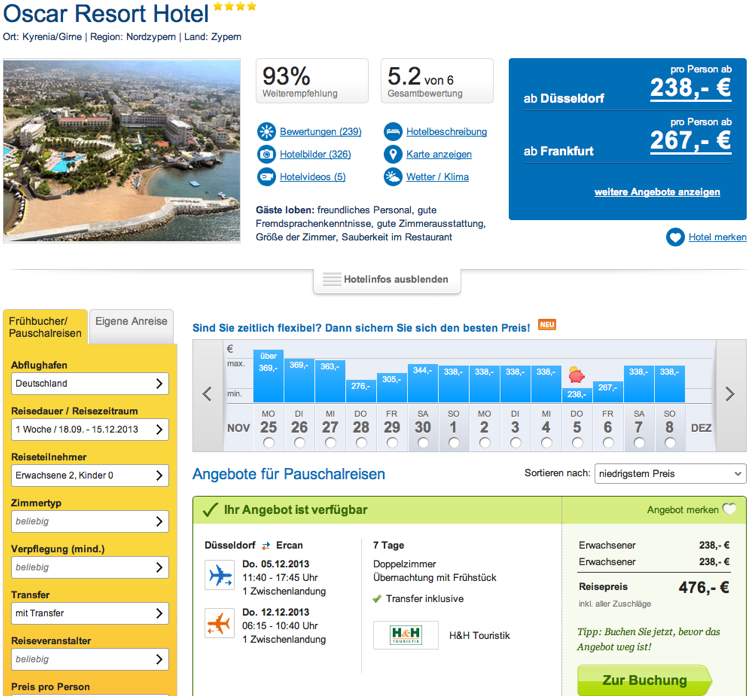Switch to Eigene Anreise tab
The width and height of the screenshot is (750, 696).
(x=131, y=326)
